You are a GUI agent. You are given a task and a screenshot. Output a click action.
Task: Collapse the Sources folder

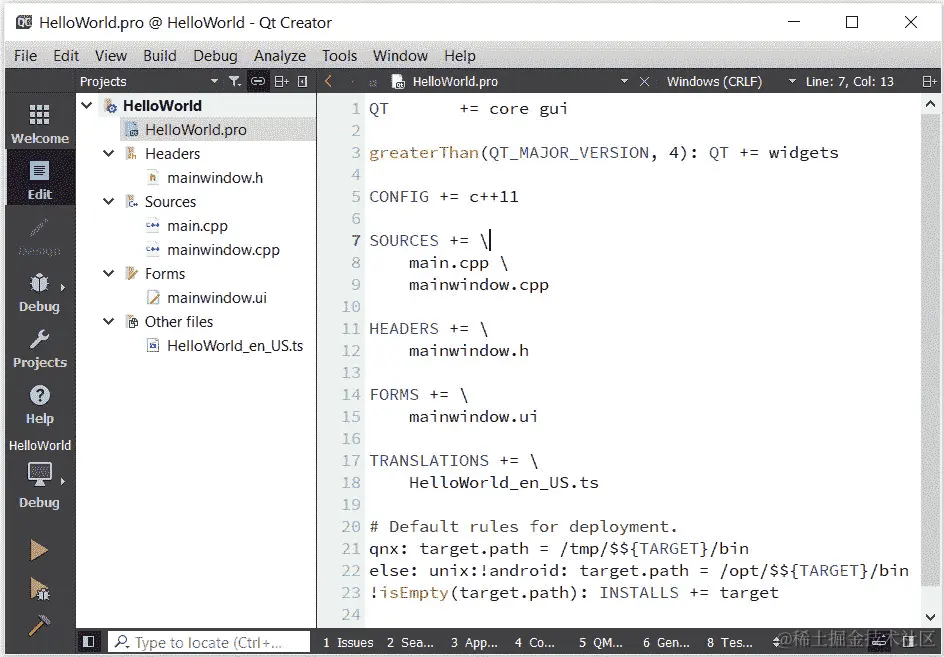tap(108, 202)
